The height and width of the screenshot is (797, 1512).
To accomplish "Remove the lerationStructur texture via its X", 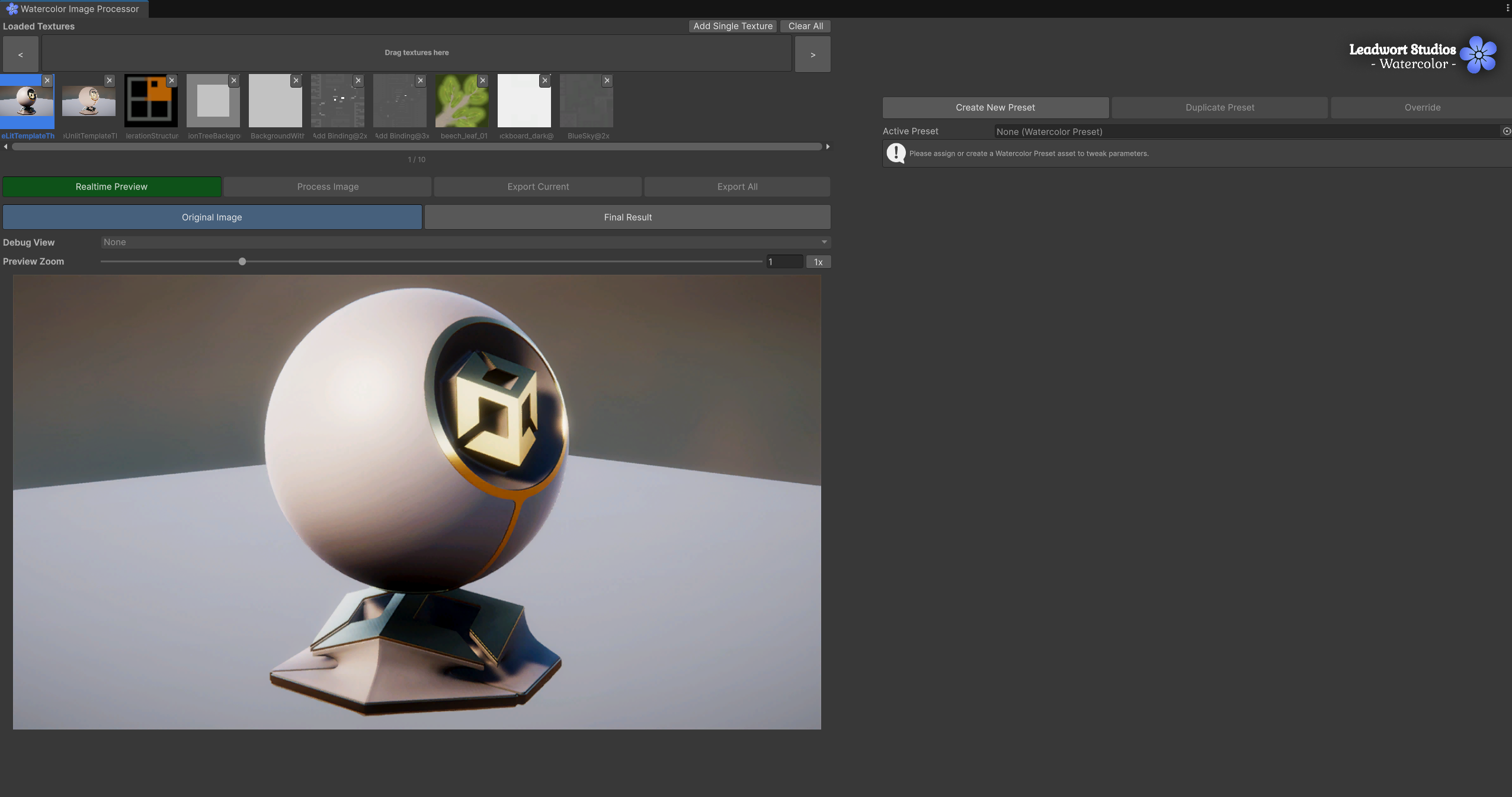I will click(x=172, y=81).
